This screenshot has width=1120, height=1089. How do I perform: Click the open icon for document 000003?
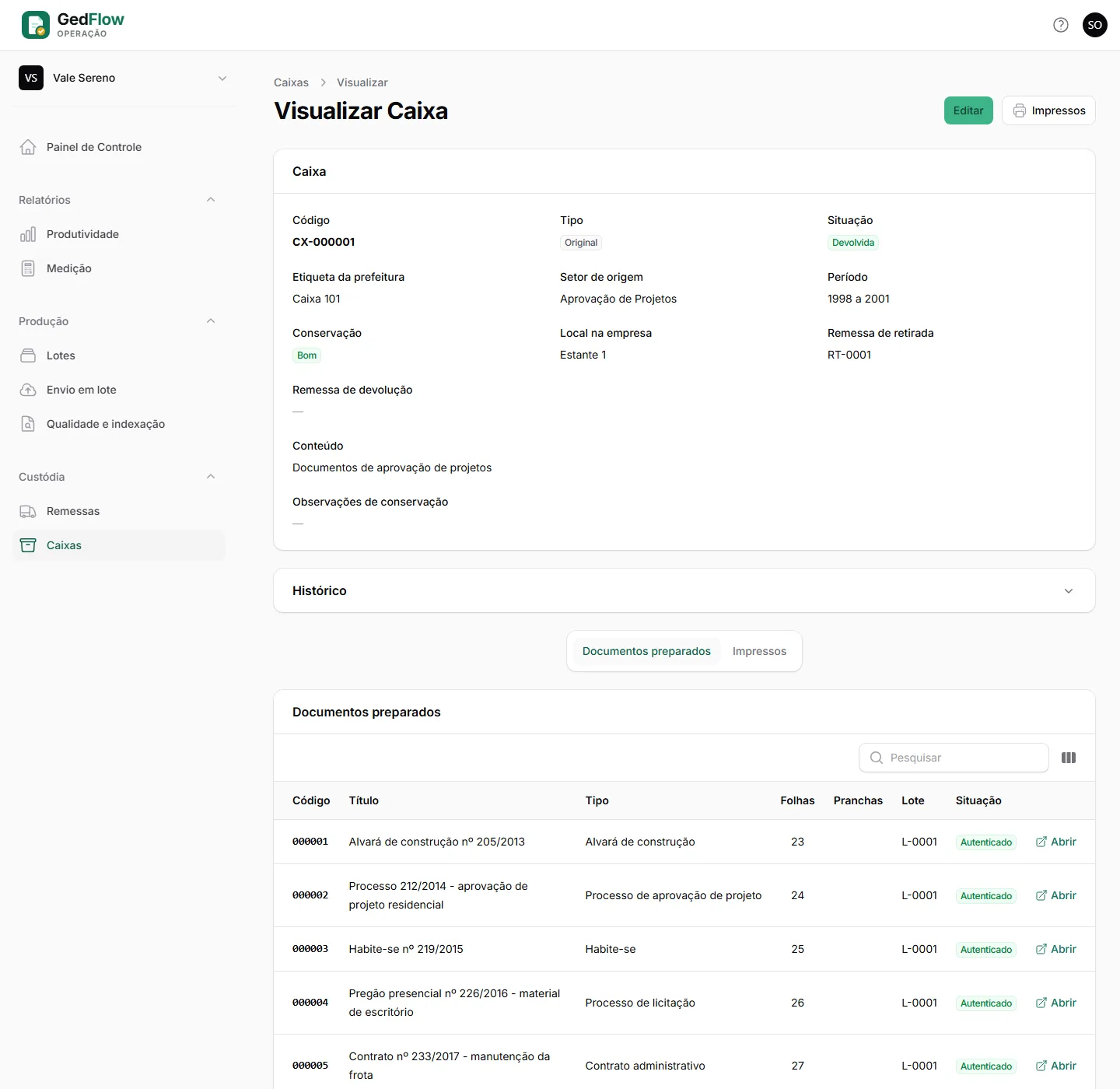[x=1041, y=949]
